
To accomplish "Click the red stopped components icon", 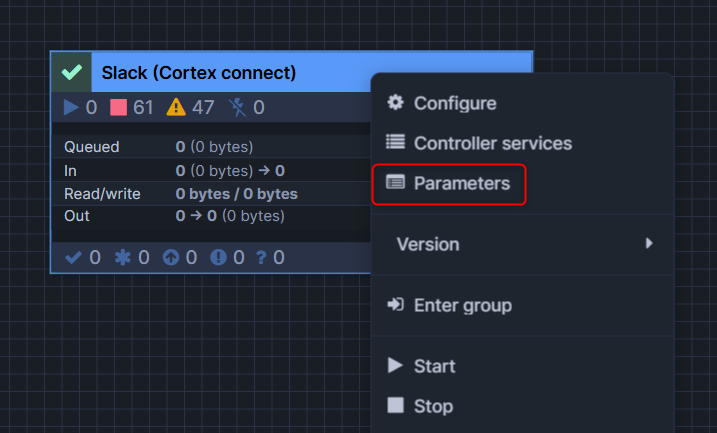I will tap(119, 107).
